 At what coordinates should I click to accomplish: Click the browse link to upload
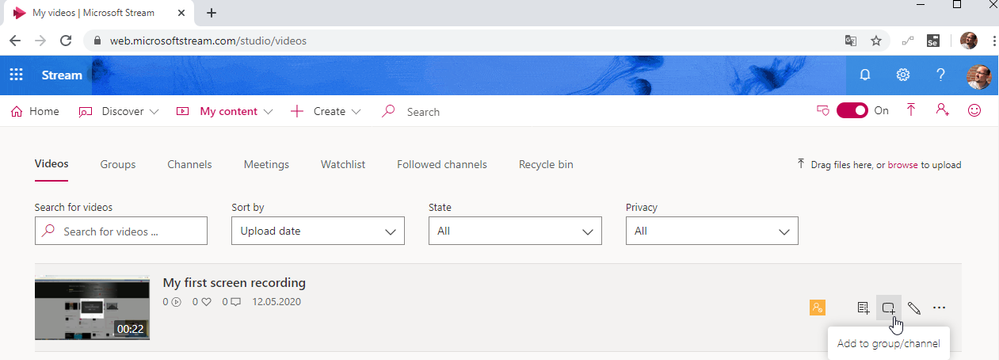pos(903,164)
